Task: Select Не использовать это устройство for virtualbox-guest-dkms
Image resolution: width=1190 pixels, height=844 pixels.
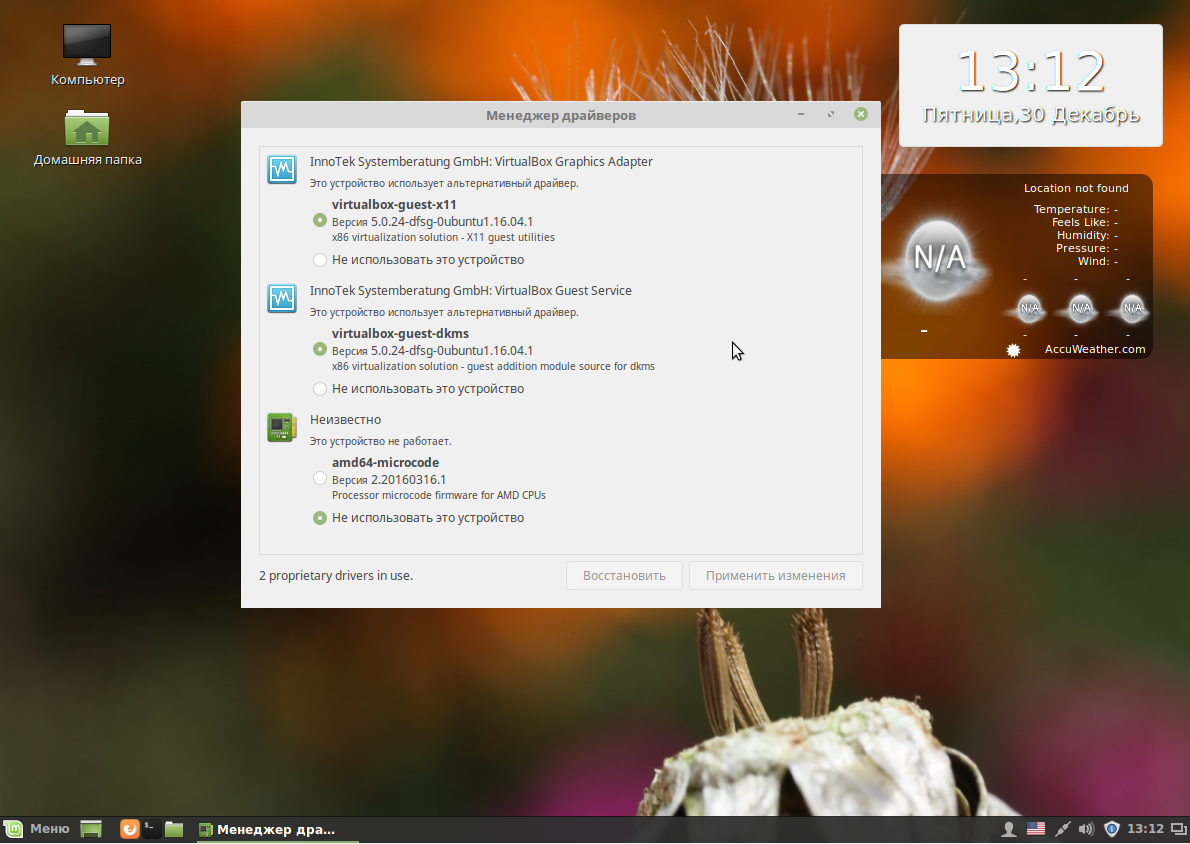Action: 320,388
